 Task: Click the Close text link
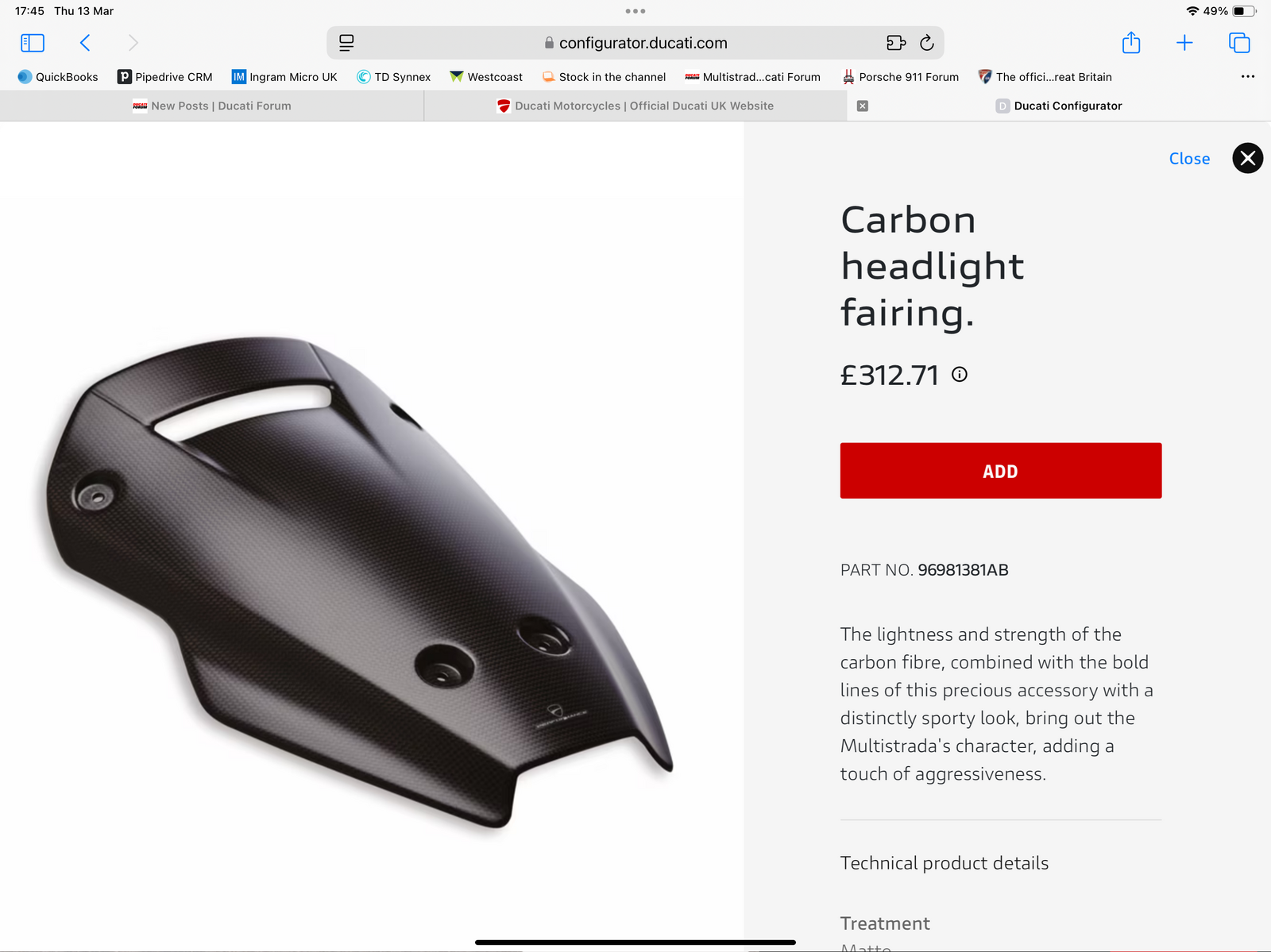(x=1189, y=159)
